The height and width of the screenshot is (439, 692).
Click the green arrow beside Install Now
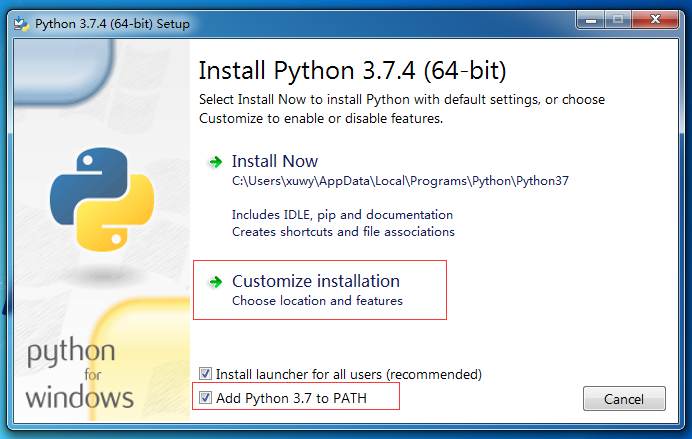(215, 162)
